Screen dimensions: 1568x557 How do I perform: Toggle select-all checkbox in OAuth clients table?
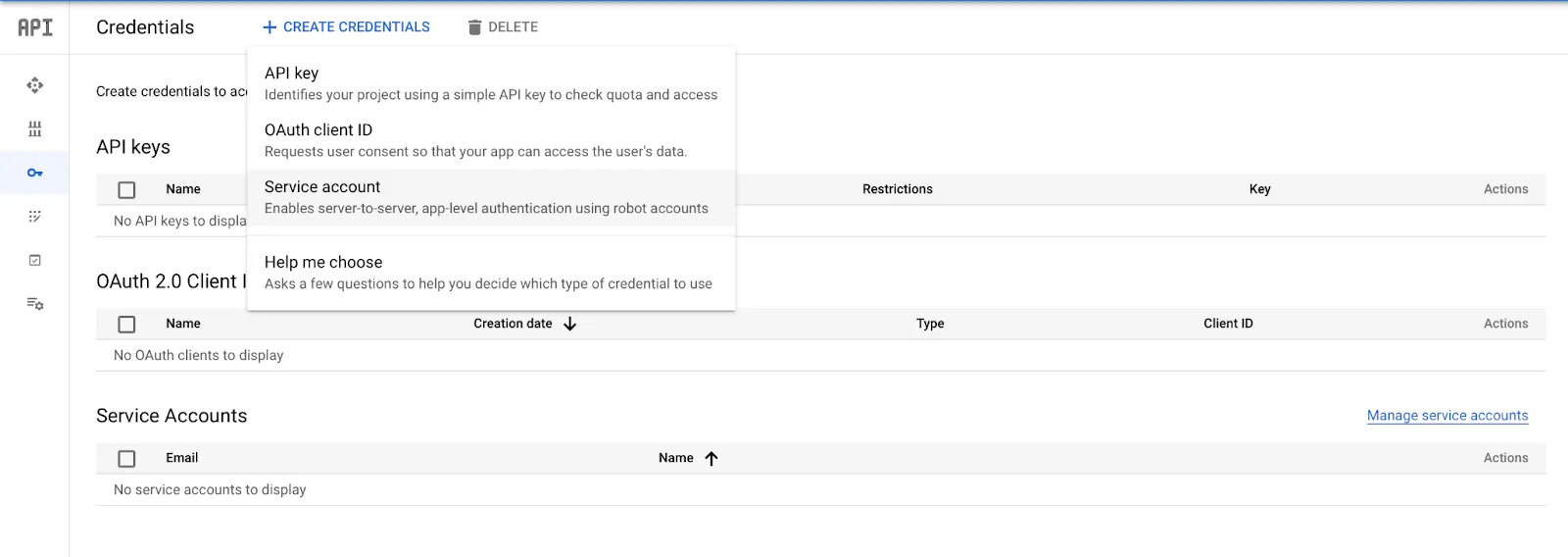(126, 324)
